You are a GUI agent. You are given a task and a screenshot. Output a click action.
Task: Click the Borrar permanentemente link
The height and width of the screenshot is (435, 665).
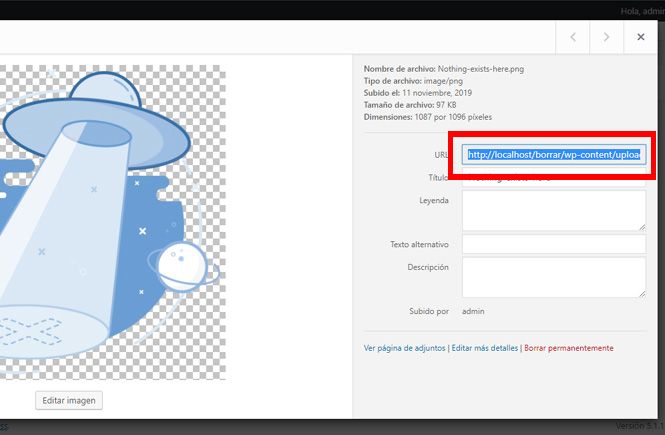(x=569, y=348)
